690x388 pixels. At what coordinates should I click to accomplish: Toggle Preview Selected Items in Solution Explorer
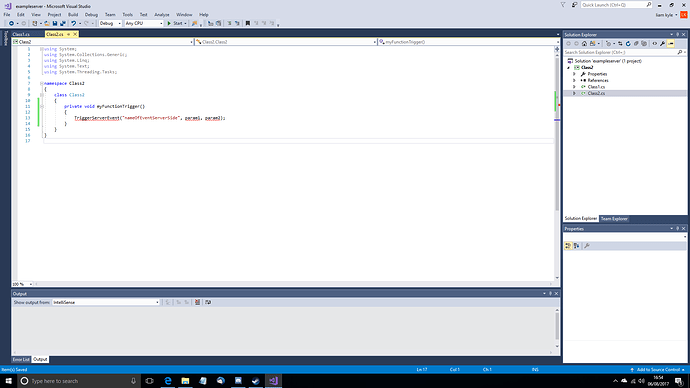pos(671,44)
